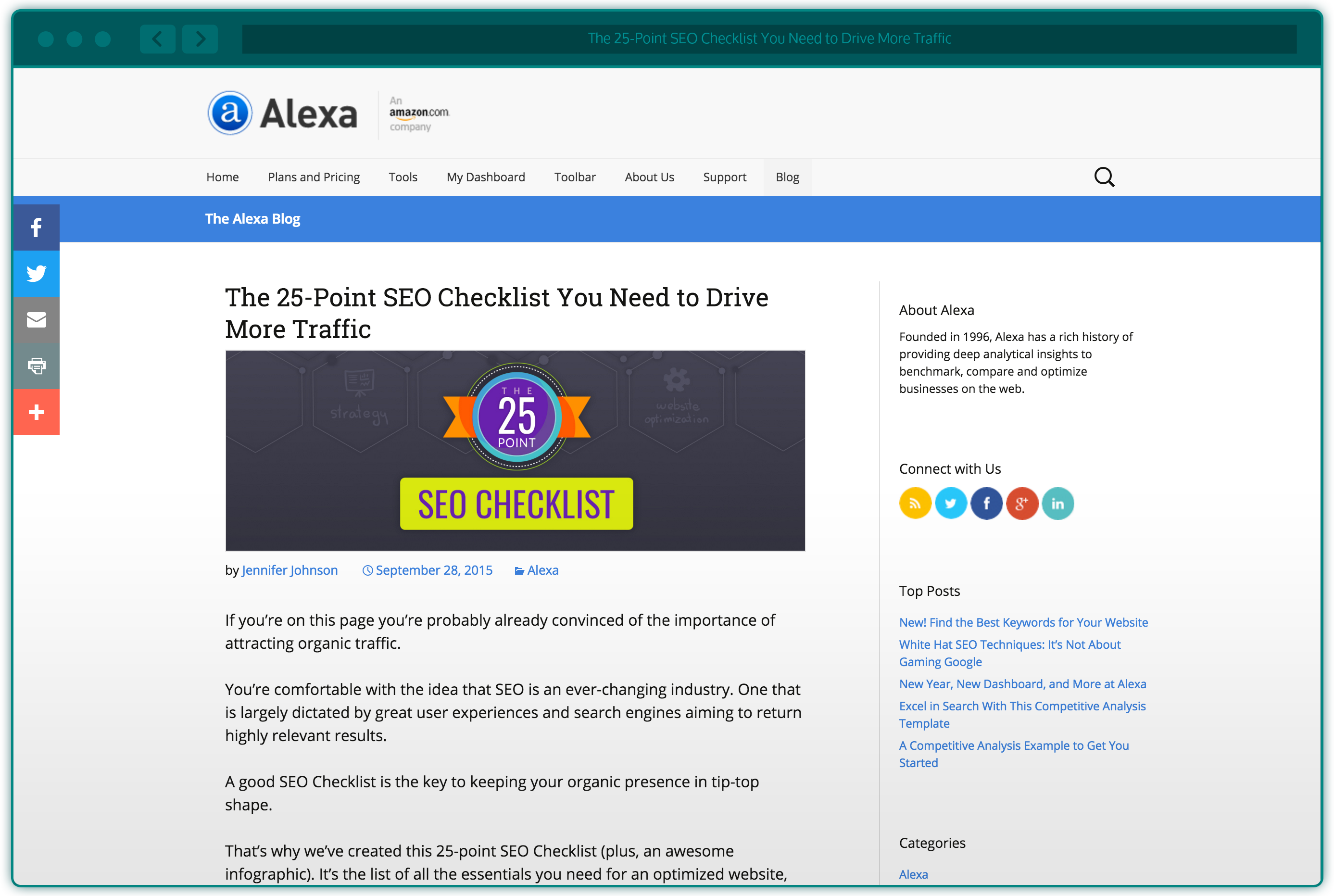The image size is (1334, 896).
Task: Open the Tools menu item
Action: (403, 177)
